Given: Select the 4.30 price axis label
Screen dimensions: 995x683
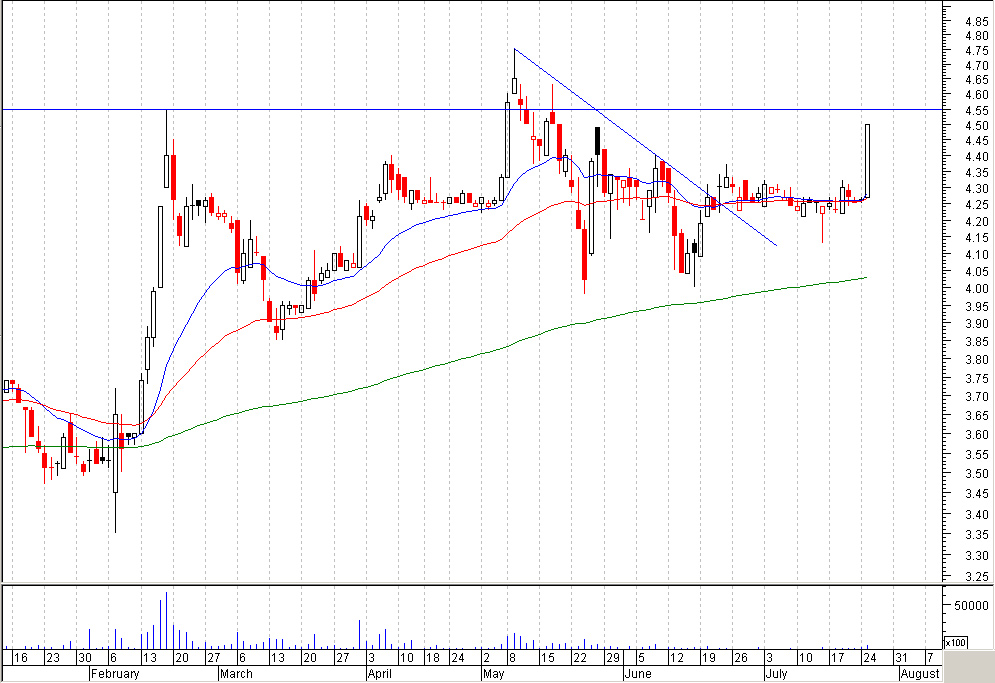Looking at the screenshot, I should click(976, 189).
